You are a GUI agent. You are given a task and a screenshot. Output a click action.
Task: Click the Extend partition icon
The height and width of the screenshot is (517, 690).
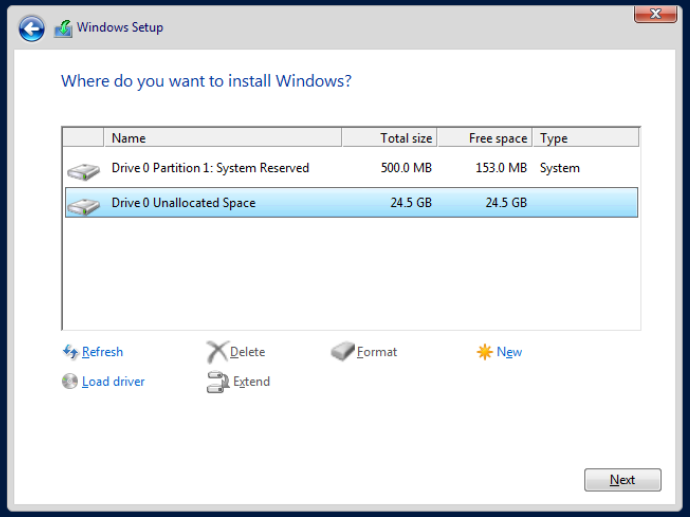coord(217,381)
